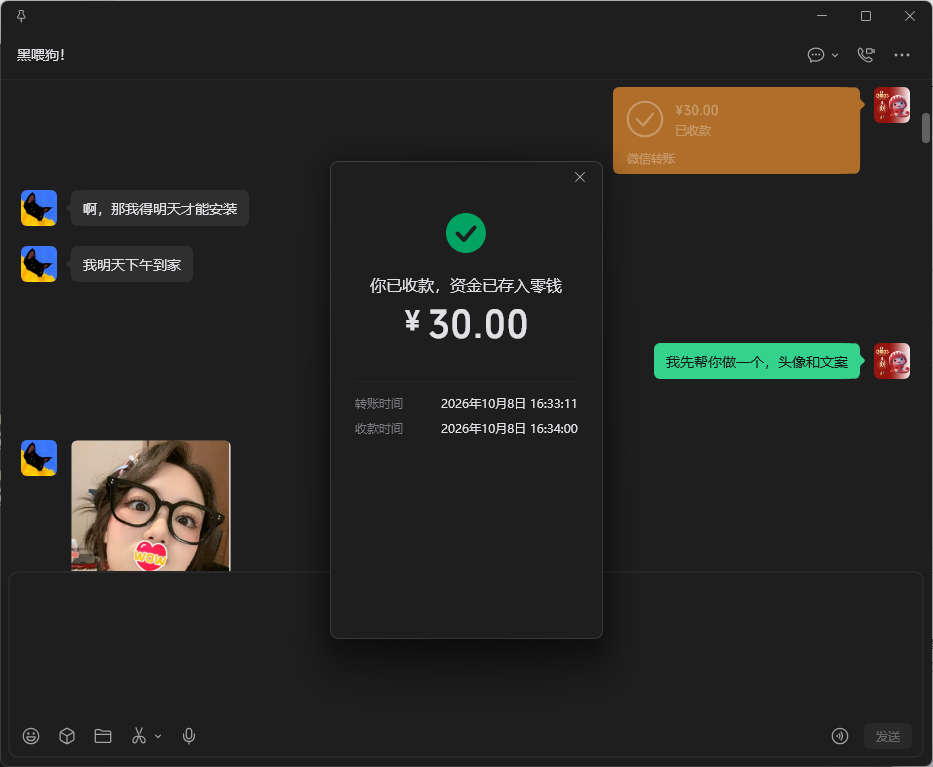Image resolution: width=933 pixels, height=767 pixels.
Task: Close the chat window
Action: pyautogui.click(x=910, y=16)
